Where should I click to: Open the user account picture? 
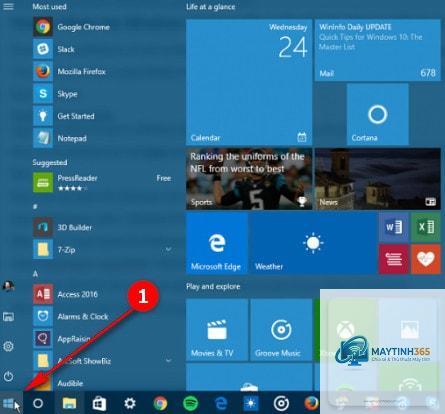coord(8,286)
